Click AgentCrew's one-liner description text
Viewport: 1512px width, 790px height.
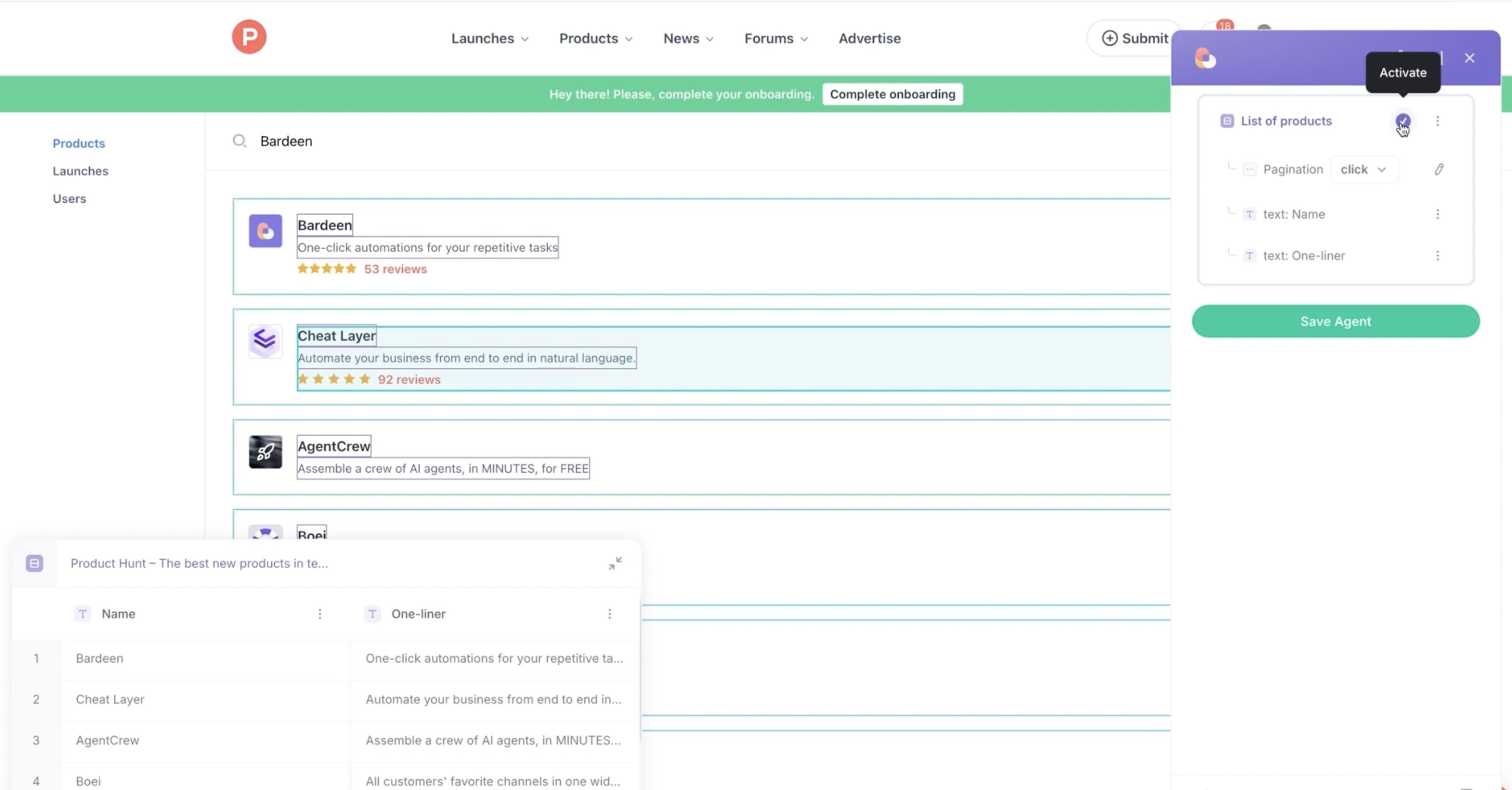pos(443,468)
